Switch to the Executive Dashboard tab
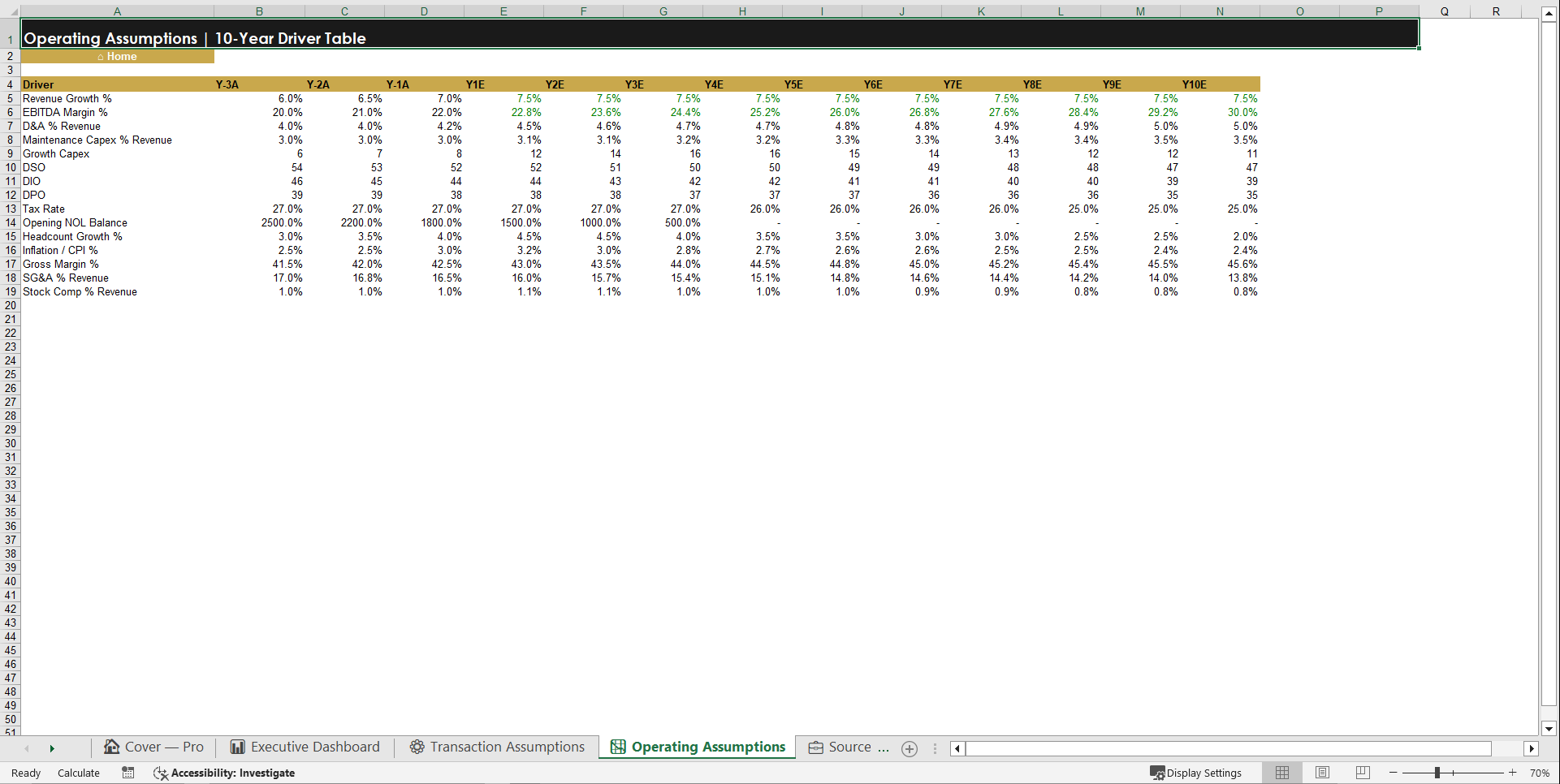1560x784 pixels. click(305, 747)
